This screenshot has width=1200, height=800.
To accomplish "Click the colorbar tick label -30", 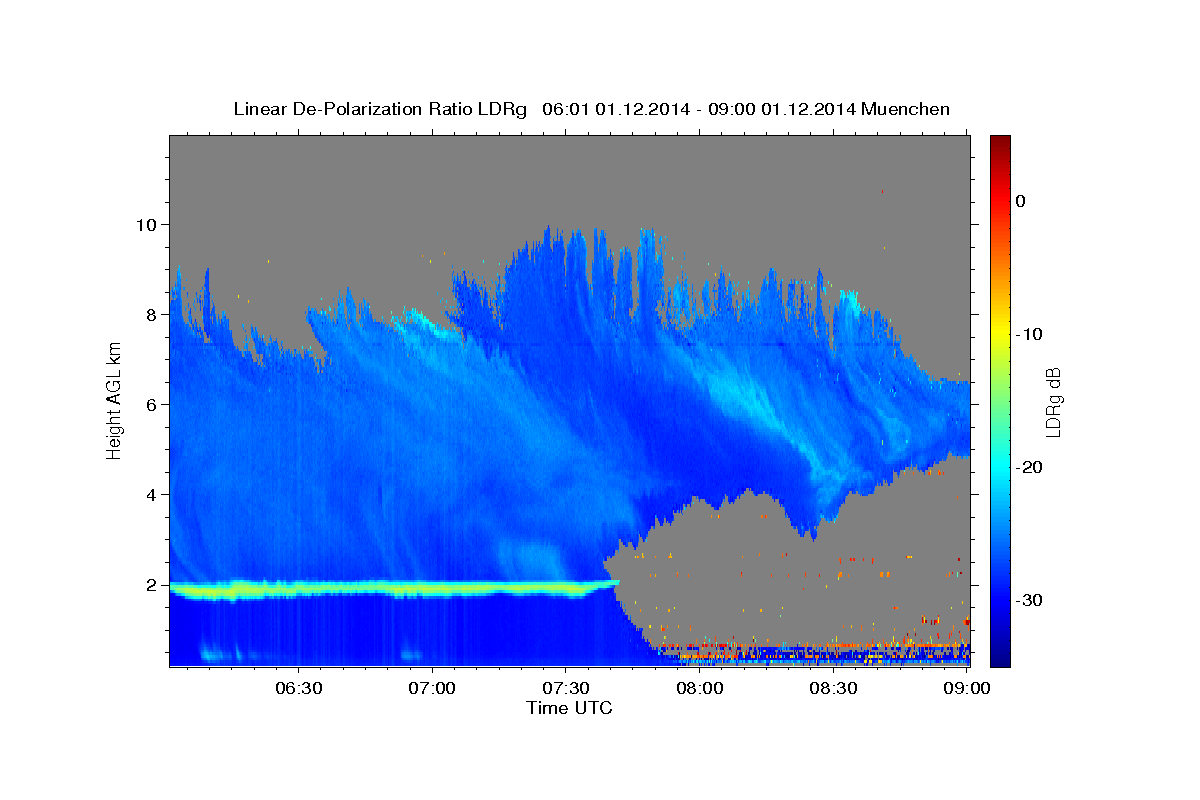I will pyautogui.click(x=1029, y=600).
